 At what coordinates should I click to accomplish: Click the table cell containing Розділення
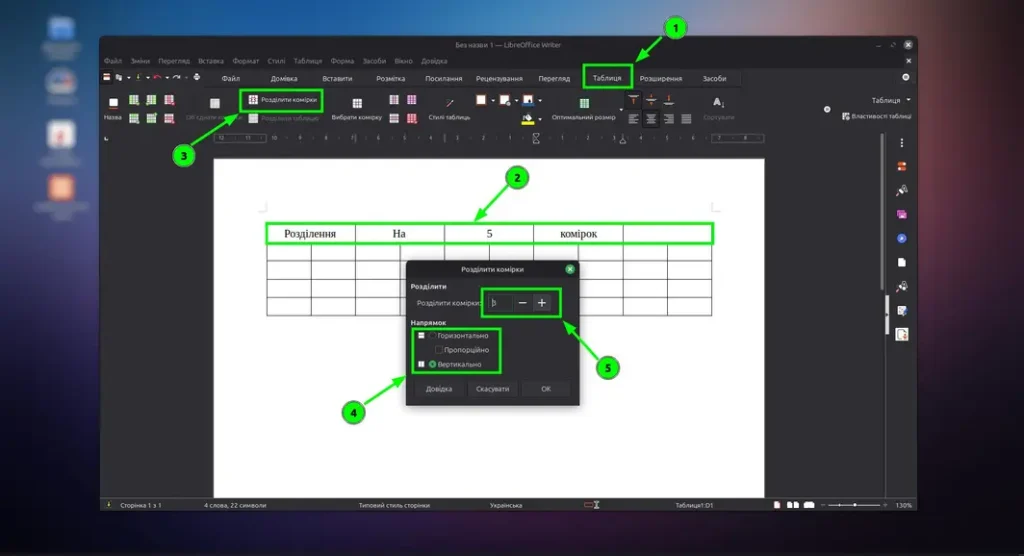click(310, 234)
